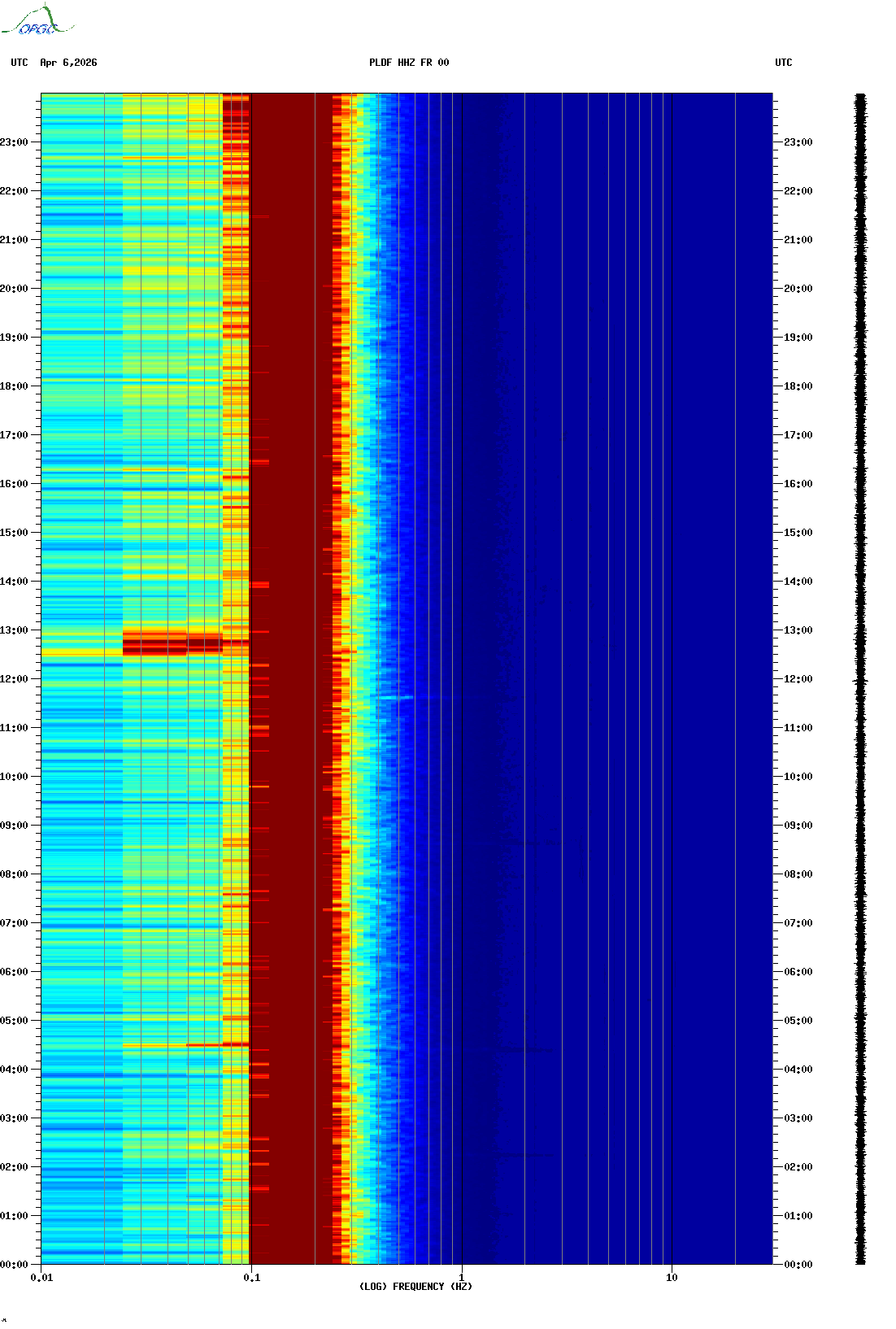Click the right-side 23:00 time label
The image size is (896, 1329).
click(x=798, y=142)
